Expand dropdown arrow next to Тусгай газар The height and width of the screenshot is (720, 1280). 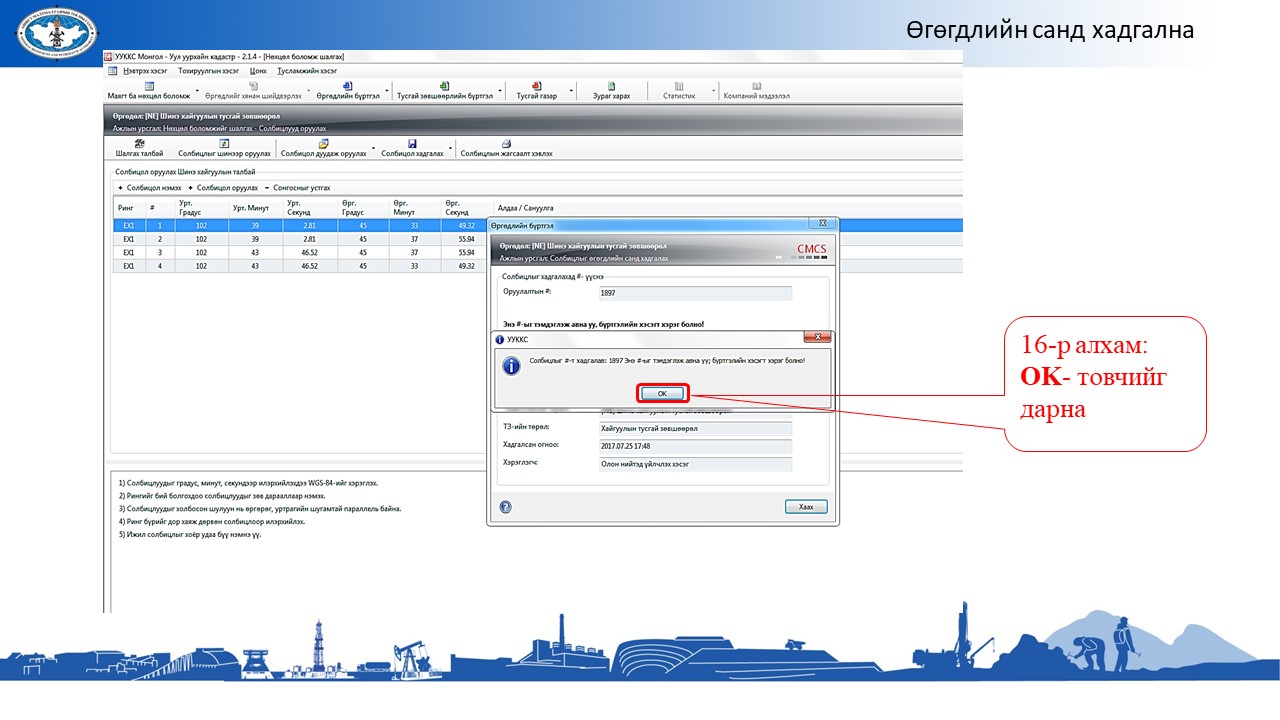(x=571, y=91)
